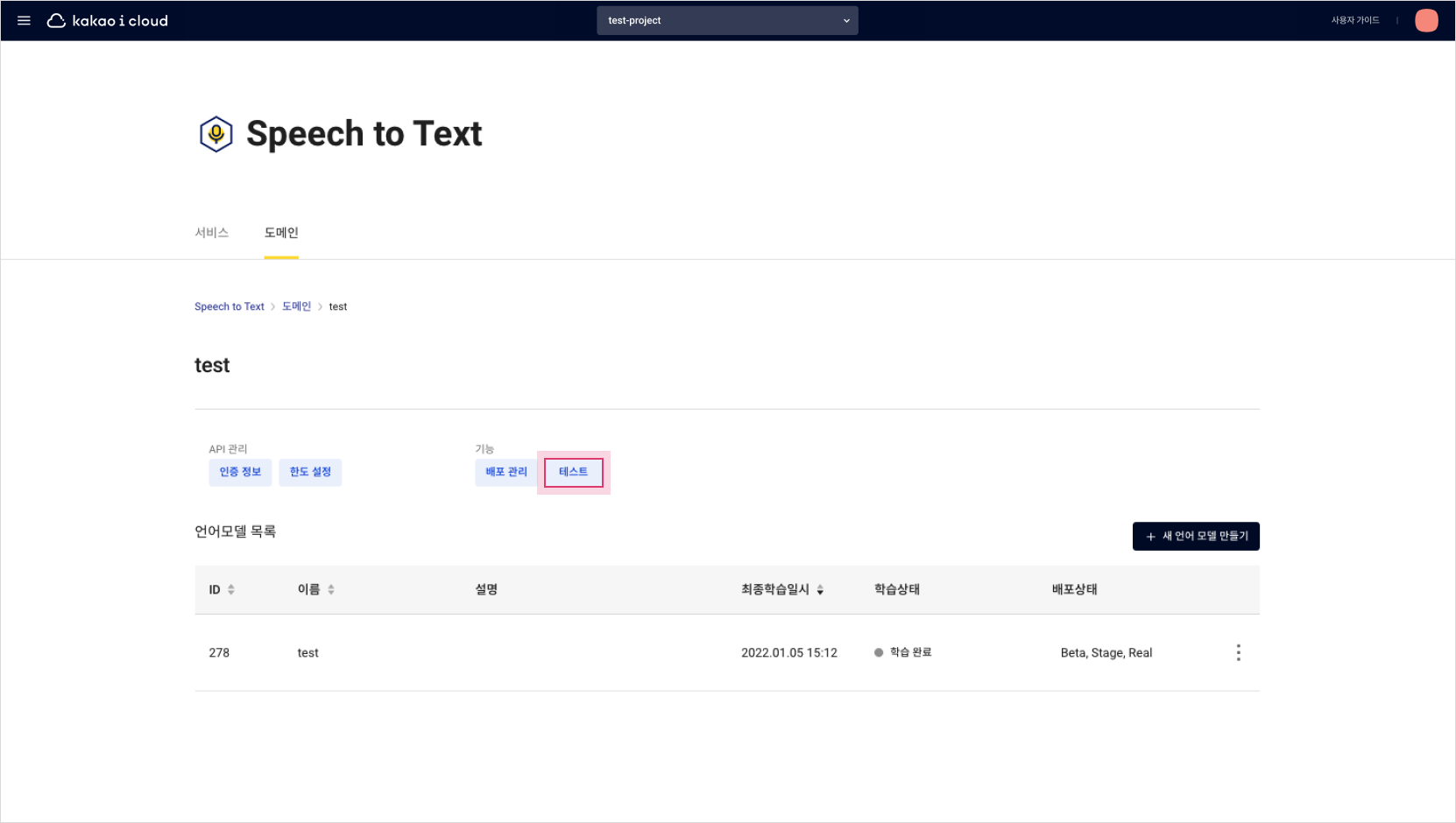Viewport: 1456px width, 823px height.
Task: Open the more options menu for row 278
Action: (1238, 652)
